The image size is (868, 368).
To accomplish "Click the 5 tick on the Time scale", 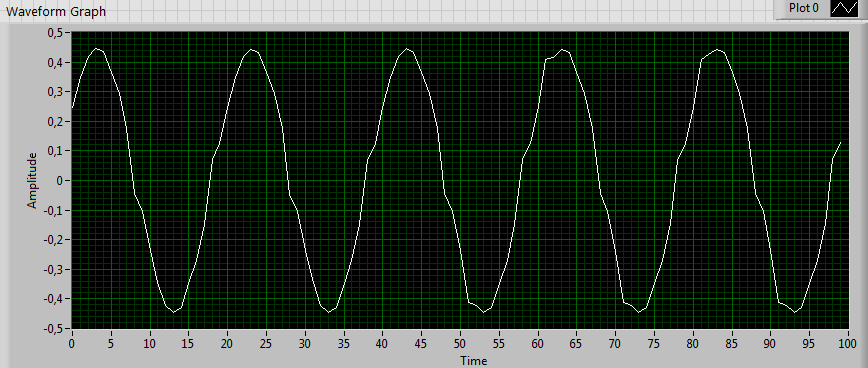I will coord(111,344).
